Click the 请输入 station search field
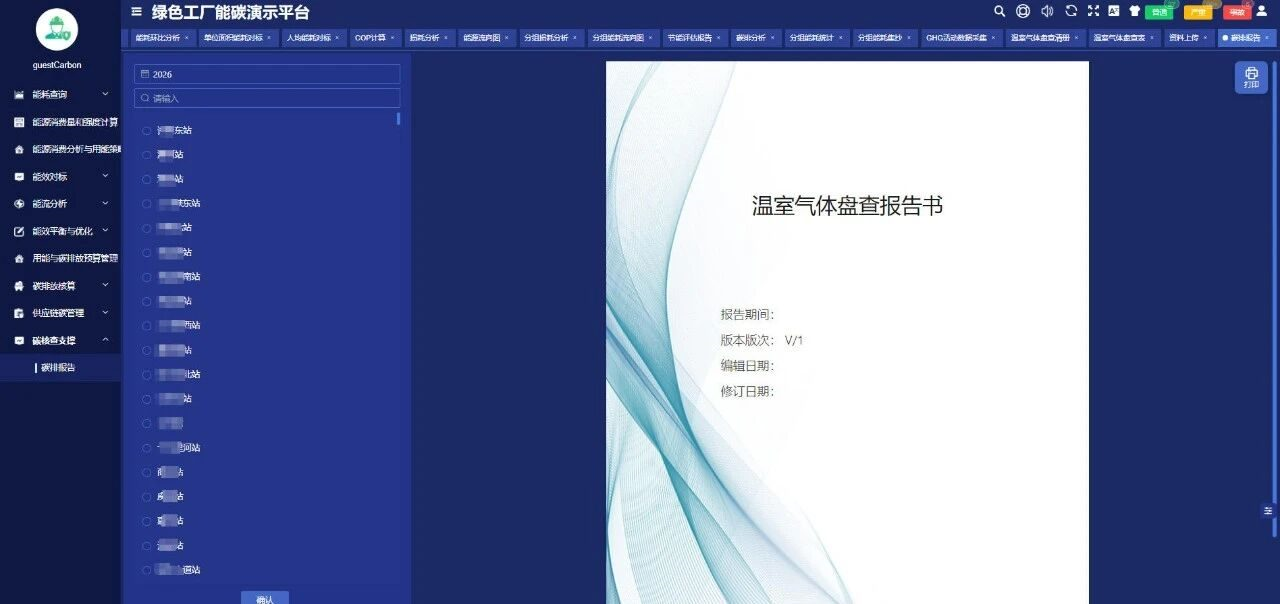 (x=267, y=98)
